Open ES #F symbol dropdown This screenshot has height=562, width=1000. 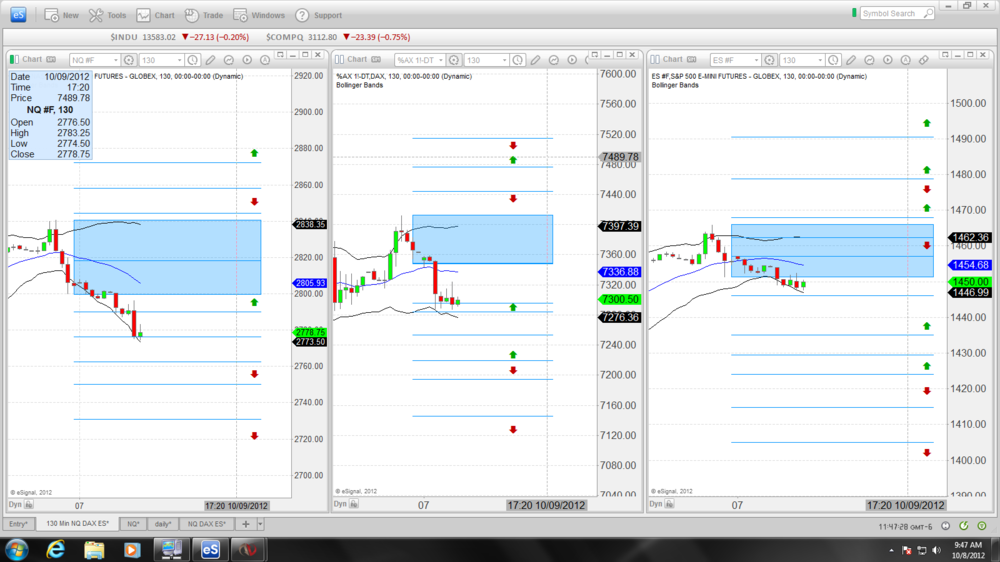735,60
